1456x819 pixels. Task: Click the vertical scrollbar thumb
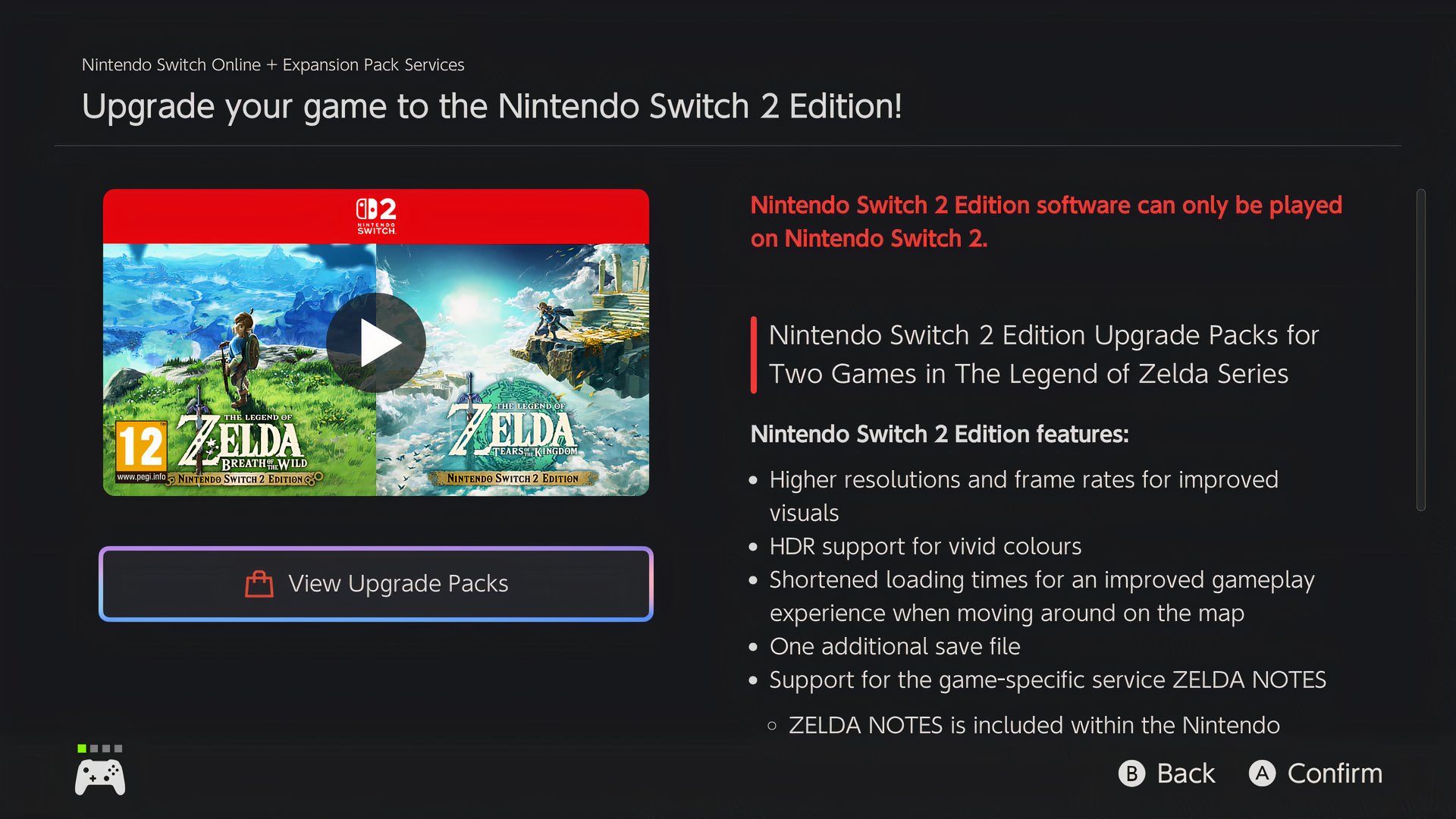(1421, 350)
